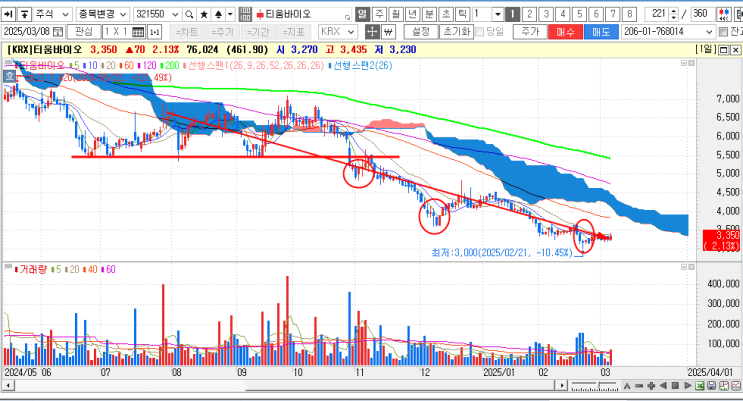Click the 설정 settings button
This screenshot has width=743, height=401.
tap(421, 32)
